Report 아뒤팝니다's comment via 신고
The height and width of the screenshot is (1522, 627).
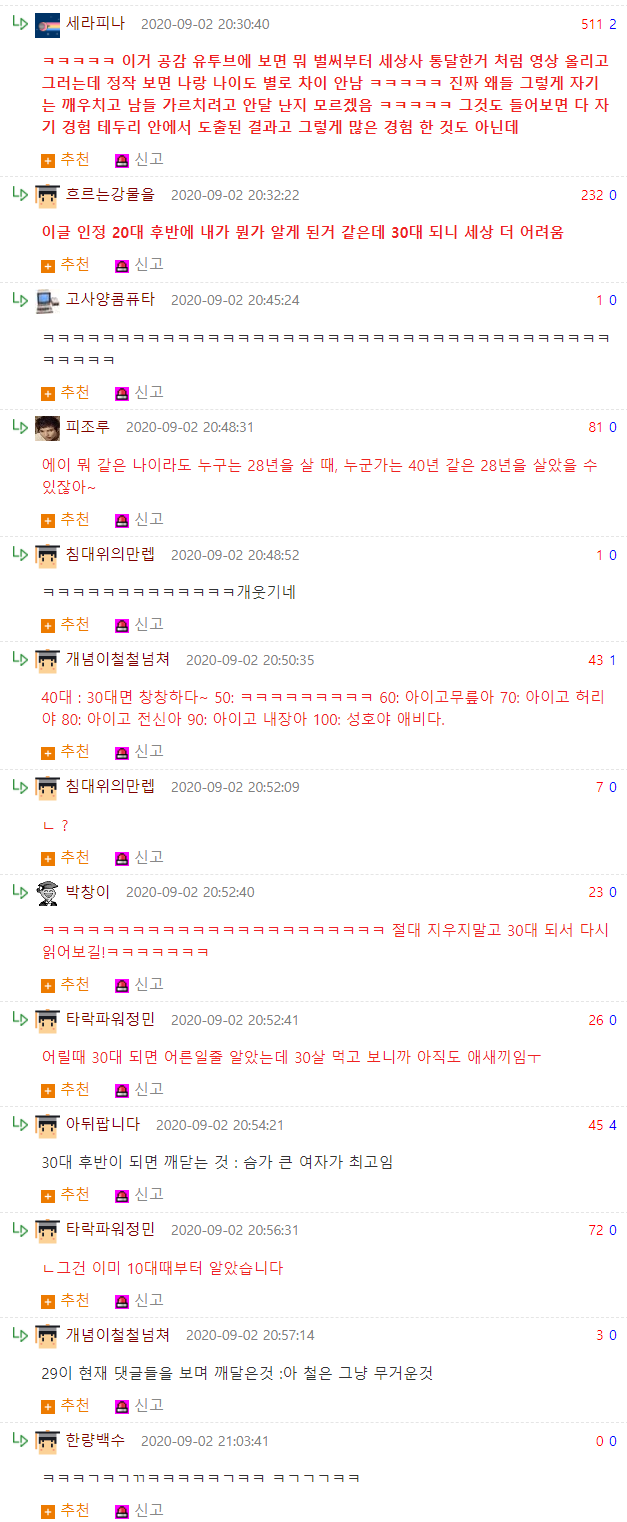[139, 1194]
